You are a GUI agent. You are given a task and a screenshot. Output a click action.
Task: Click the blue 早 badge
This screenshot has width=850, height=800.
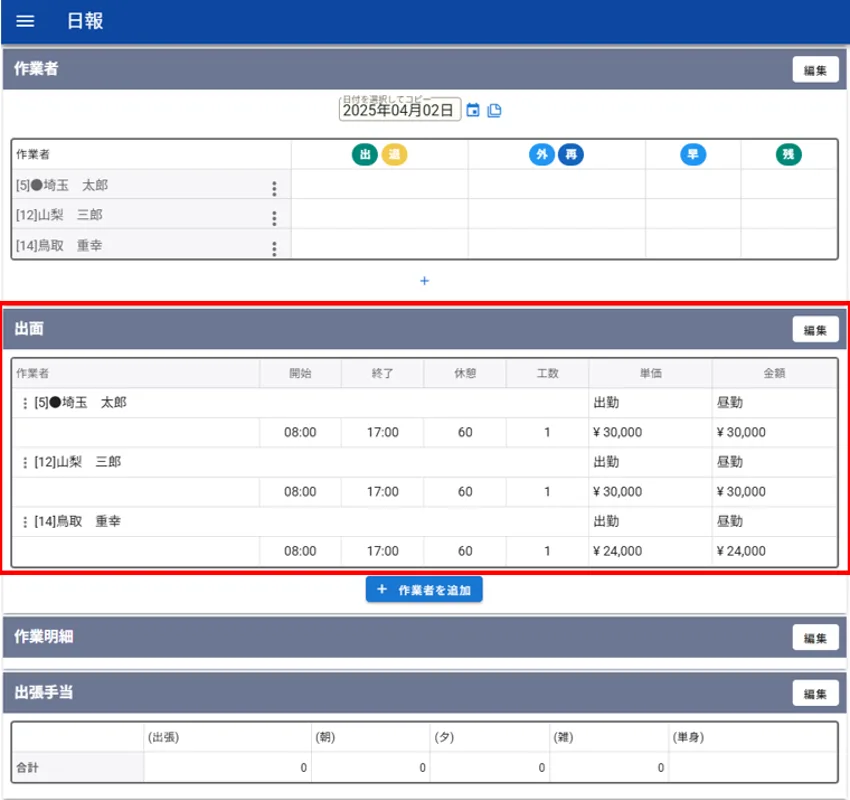693,154
